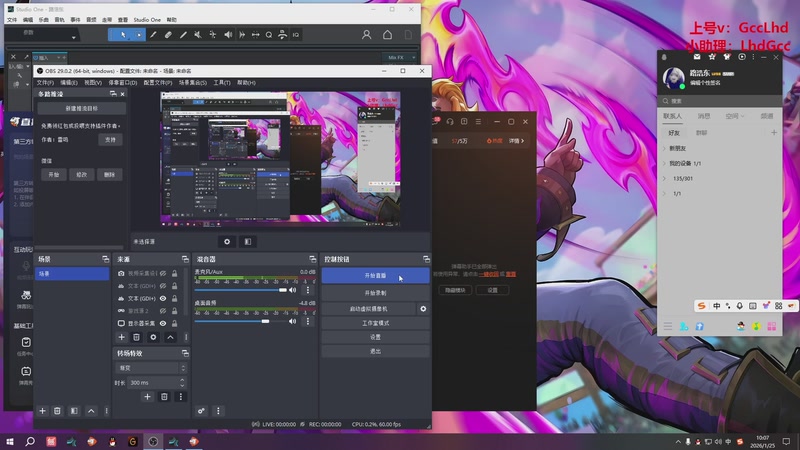Screen dimensions: 800x450
Task: Select the mute tool in Studio One toolbar
Action: [x=198, y=35]
